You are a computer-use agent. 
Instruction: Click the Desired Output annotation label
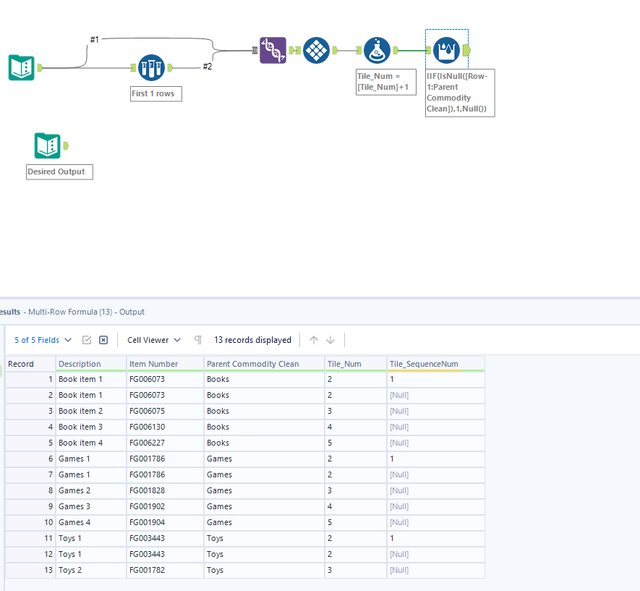click(x=60, y=172)
